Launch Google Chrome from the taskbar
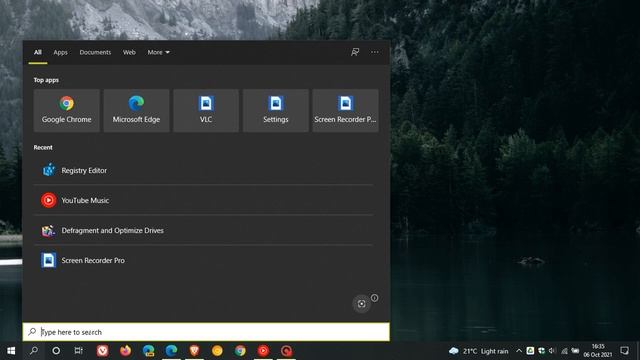 [240, 351]
